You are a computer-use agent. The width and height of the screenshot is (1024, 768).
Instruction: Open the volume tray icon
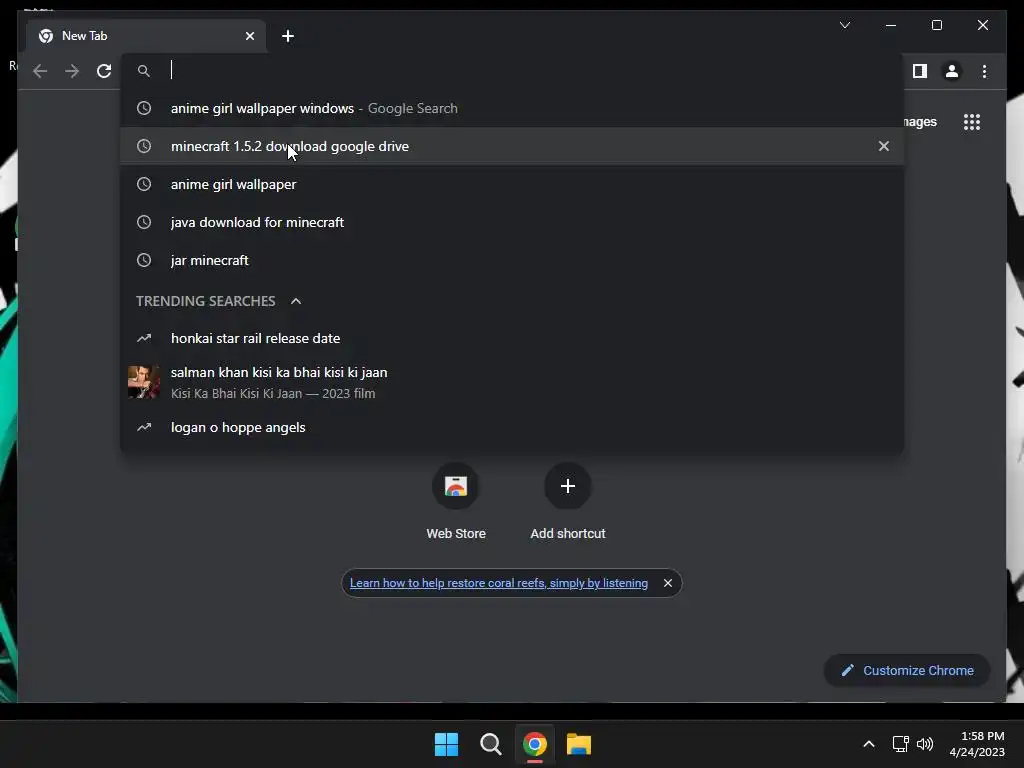925,744
